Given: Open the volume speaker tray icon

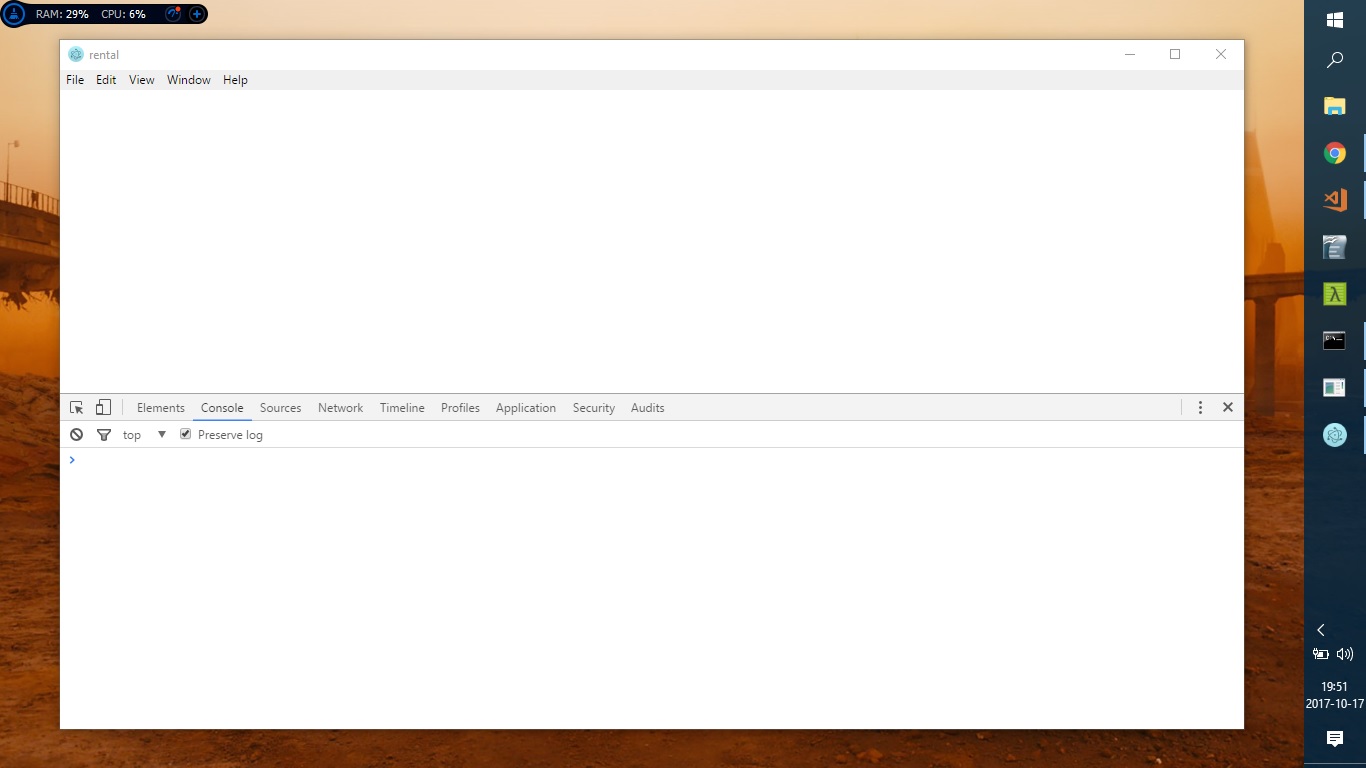Looking at the screenshot, I should [1345, 654].
